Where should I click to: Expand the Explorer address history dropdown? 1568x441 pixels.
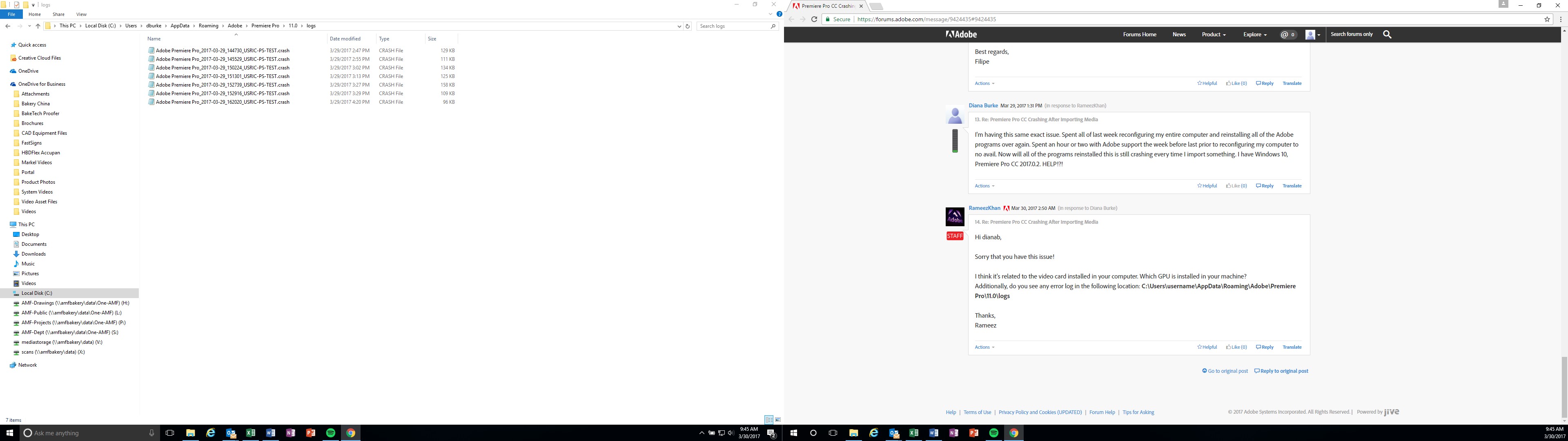coord(679,26)
